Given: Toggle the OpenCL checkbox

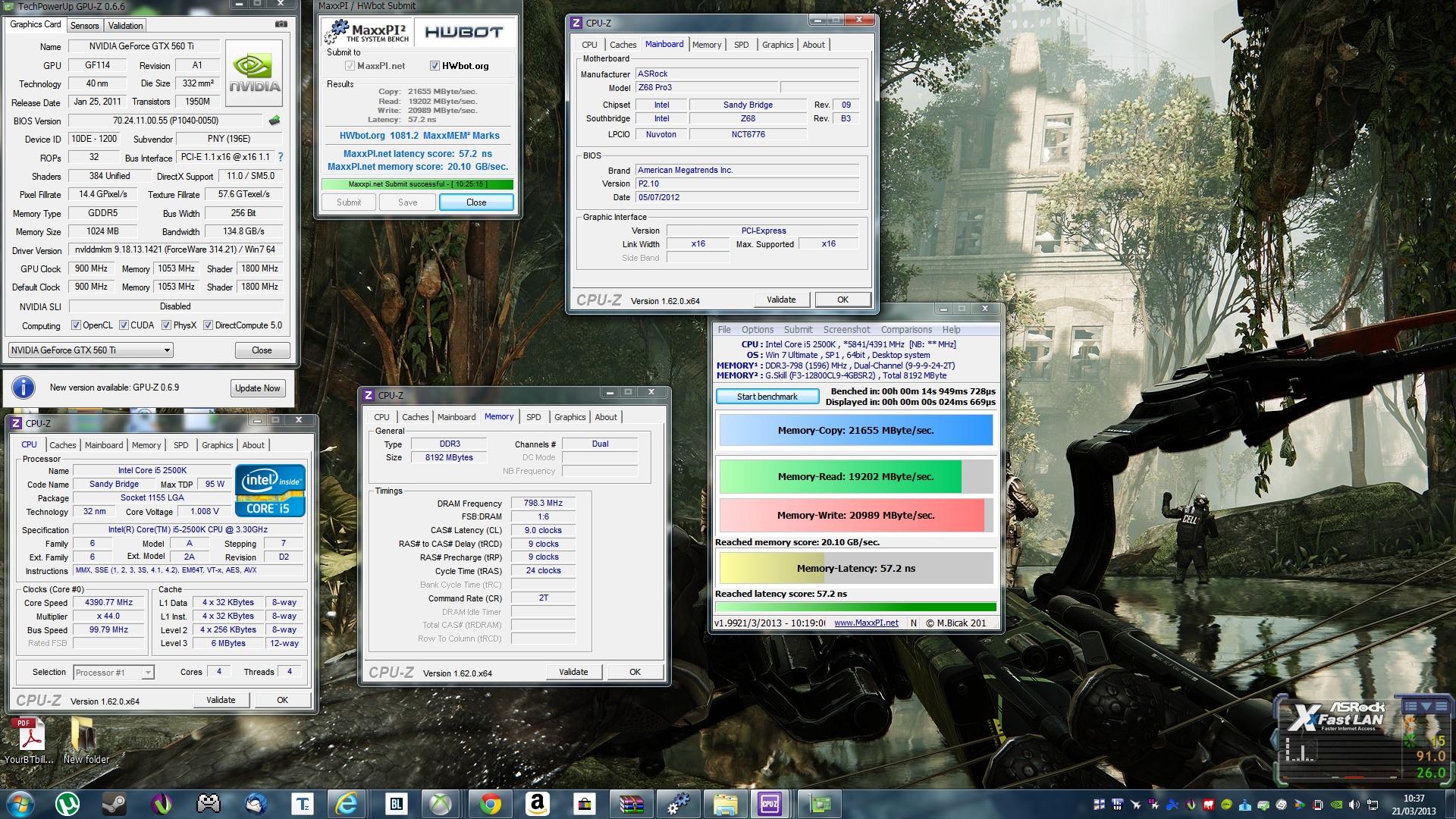Looking at the screenshot, I should coord(76,325).
